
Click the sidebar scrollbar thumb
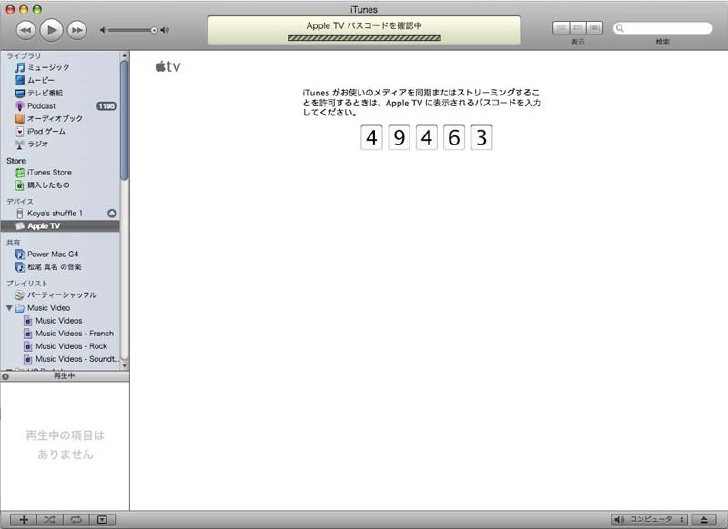tap(124, 121)
